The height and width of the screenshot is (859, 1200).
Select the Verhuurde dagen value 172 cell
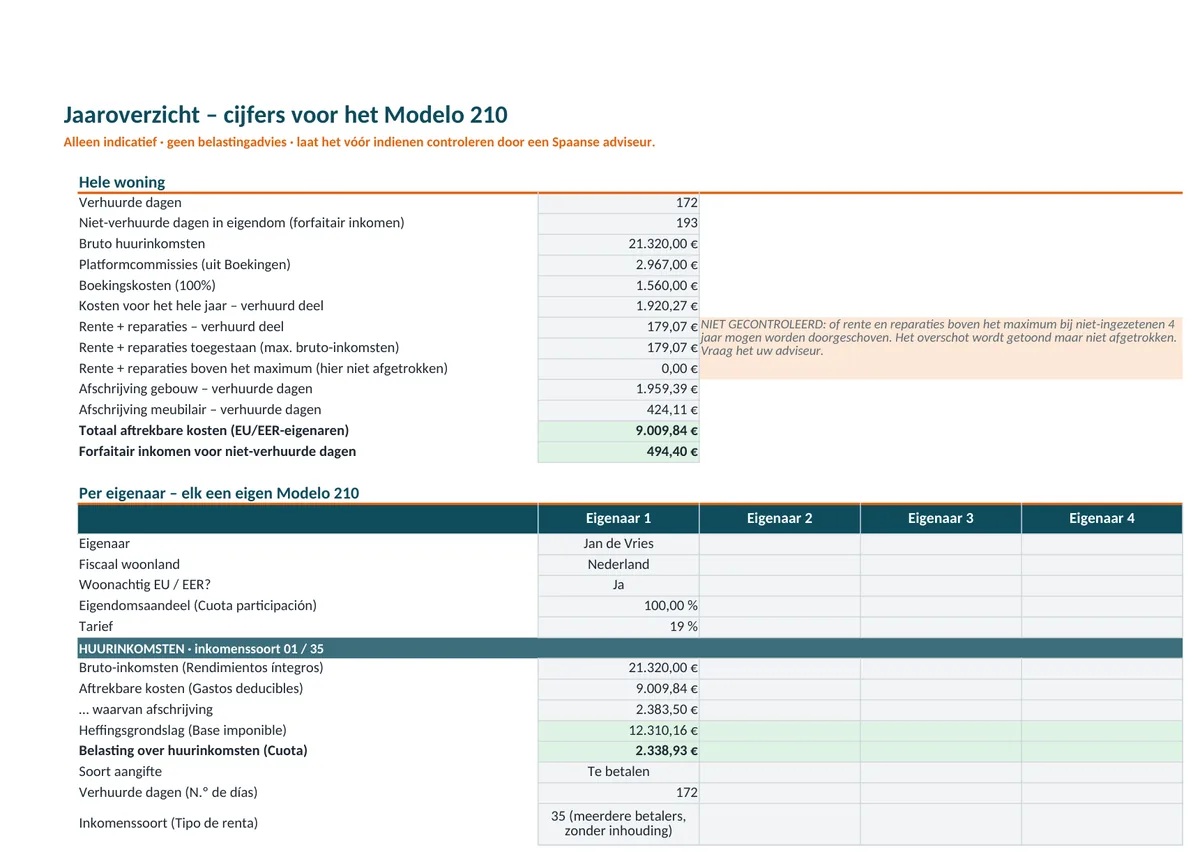pos(619,203)
